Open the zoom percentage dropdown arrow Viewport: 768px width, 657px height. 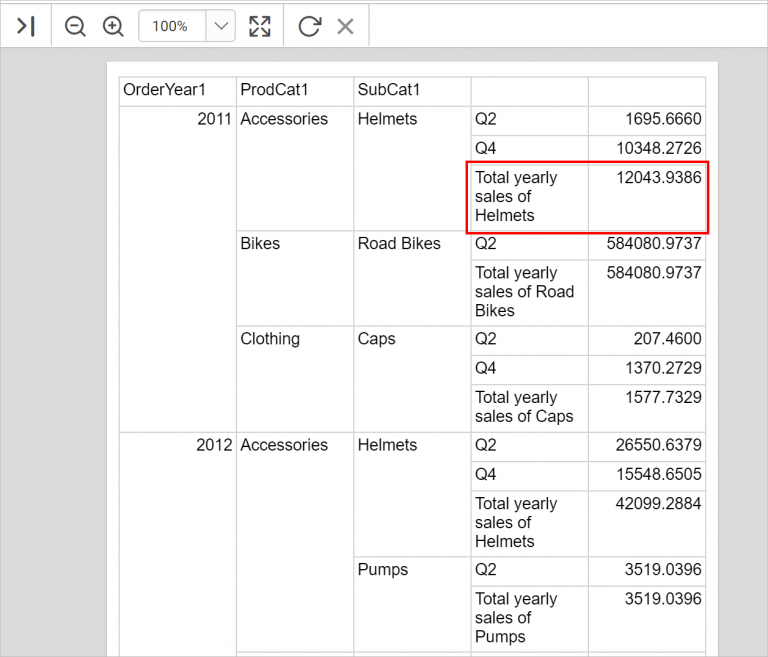221,26
